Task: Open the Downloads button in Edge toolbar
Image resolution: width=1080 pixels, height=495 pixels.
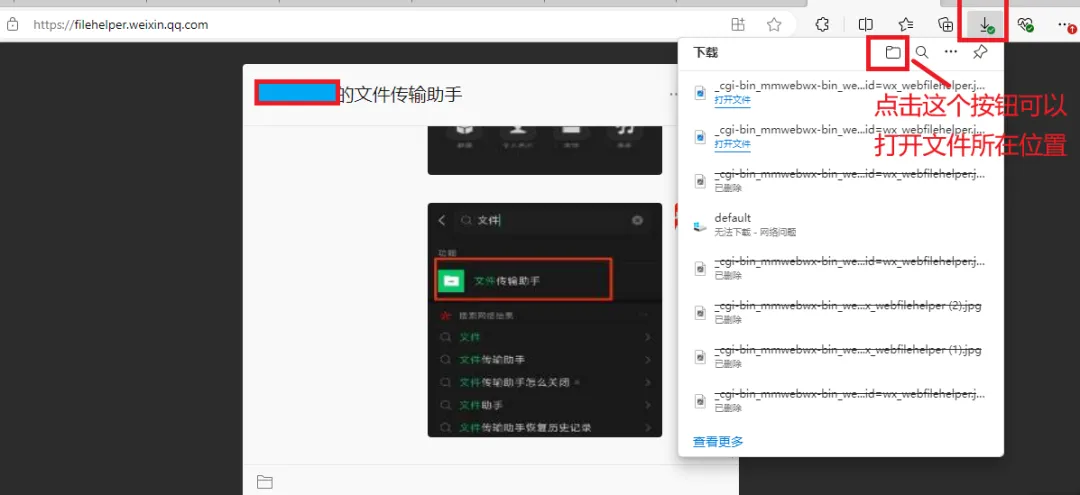Action: coord(986,25)
